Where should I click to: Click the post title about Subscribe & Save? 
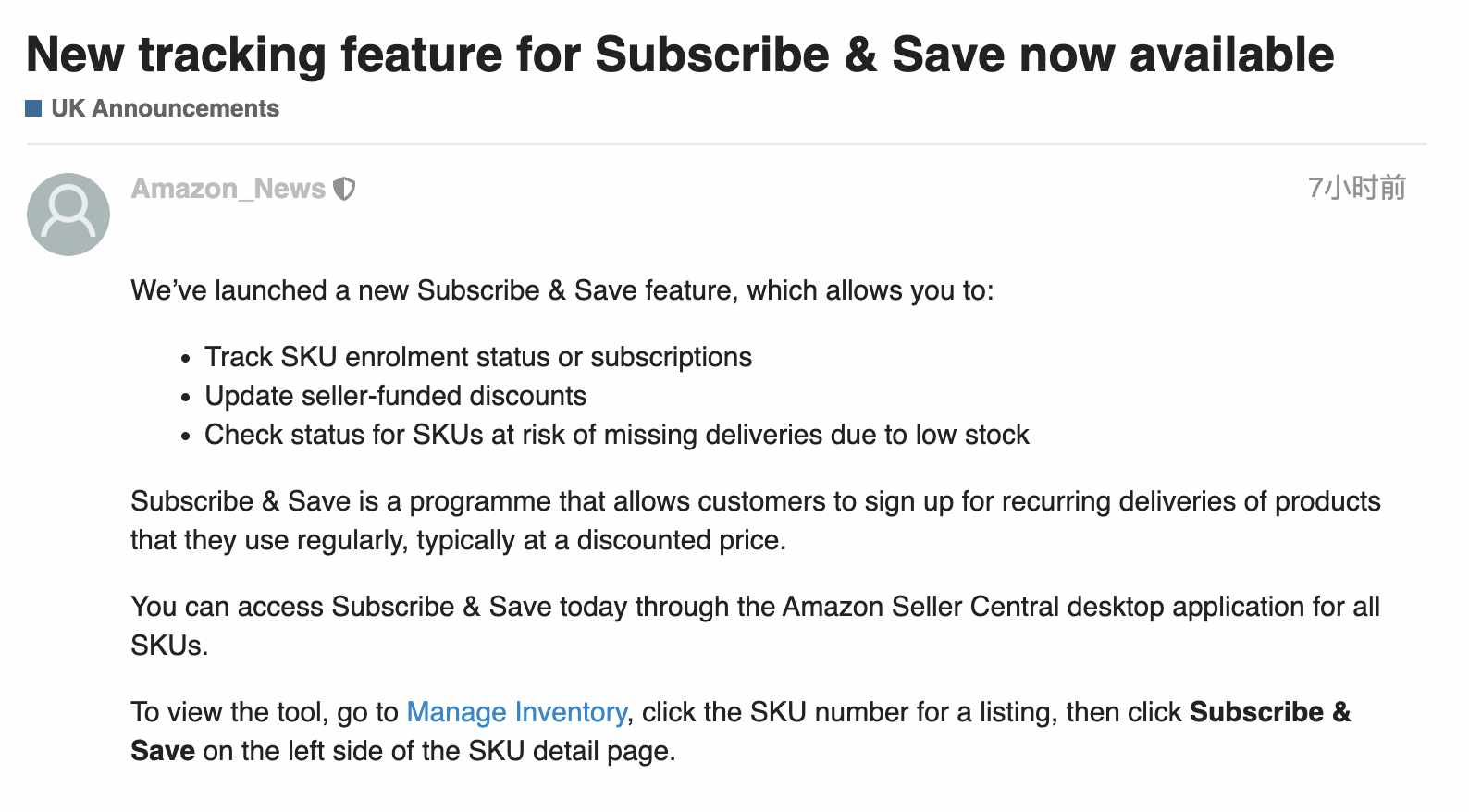[680, 55]
